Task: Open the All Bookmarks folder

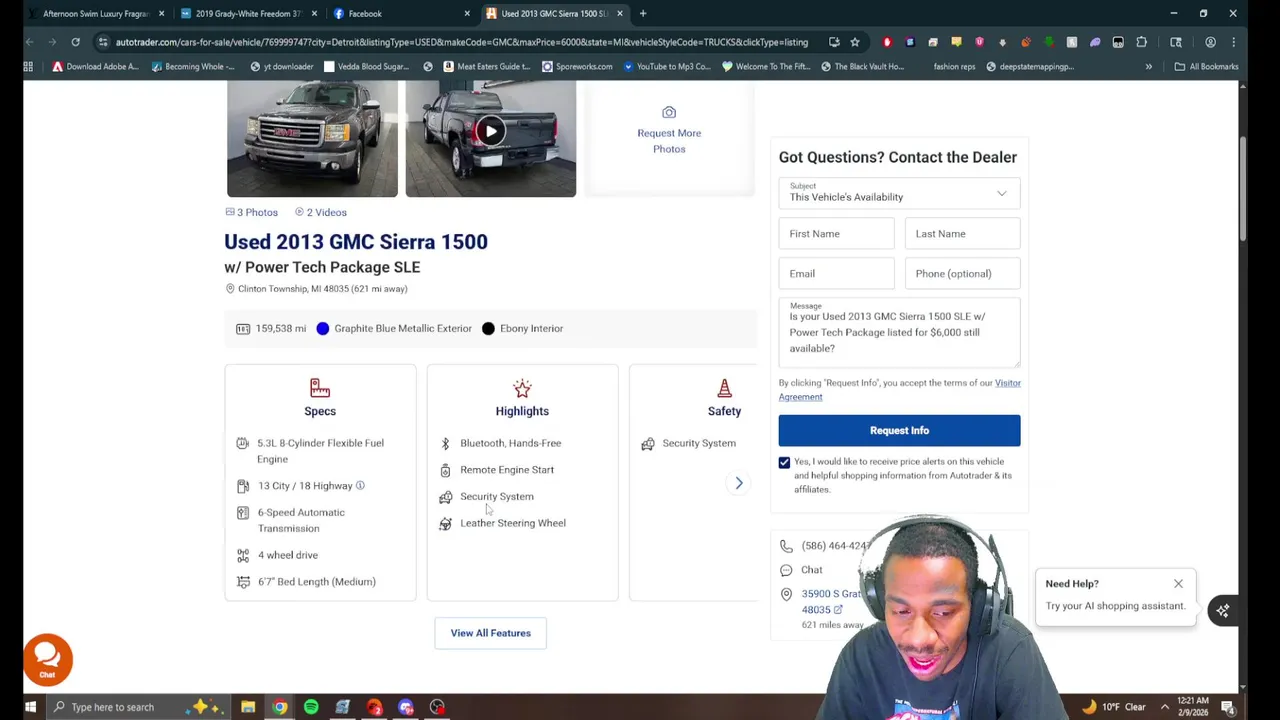Action: click(1207, 67)
